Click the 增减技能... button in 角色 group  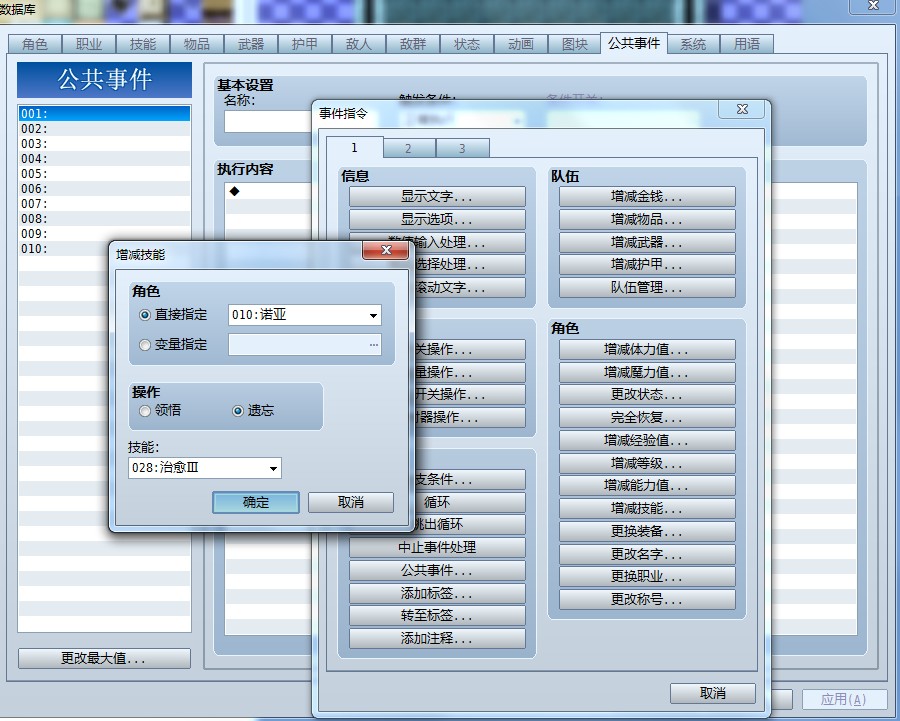pyautogui.click(x=647, y=508)
